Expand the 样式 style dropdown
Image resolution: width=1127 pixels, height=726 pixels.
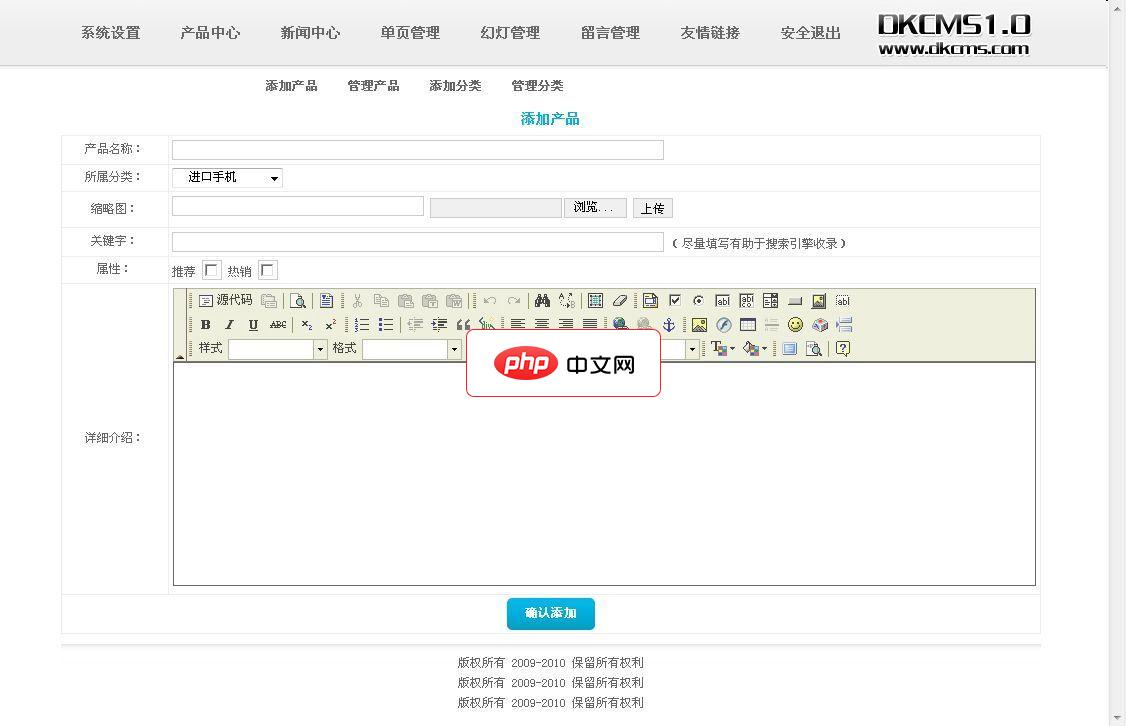coord(320,349)
